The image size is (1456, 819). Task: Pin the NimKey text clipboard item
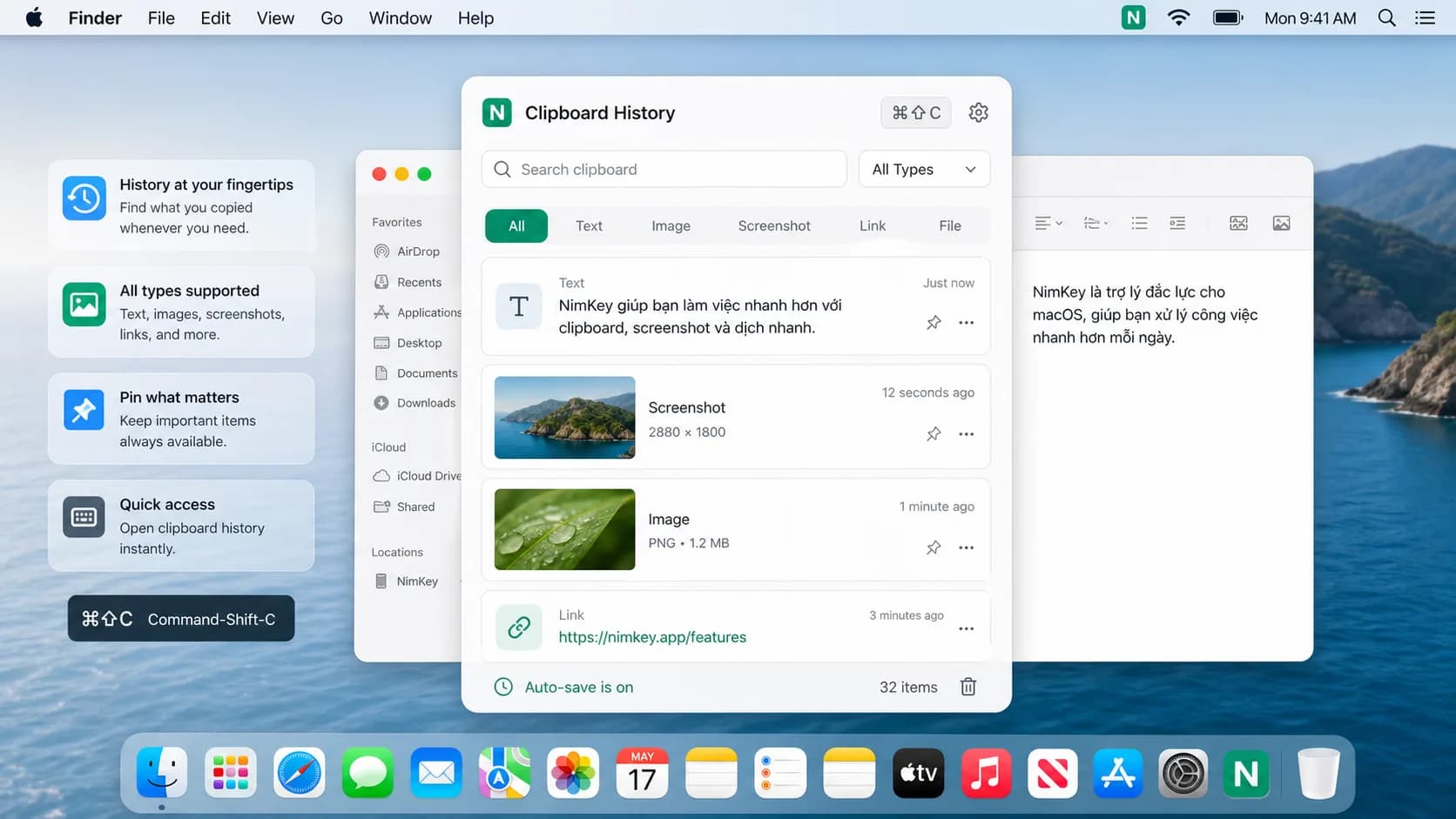tap(934, 323)
